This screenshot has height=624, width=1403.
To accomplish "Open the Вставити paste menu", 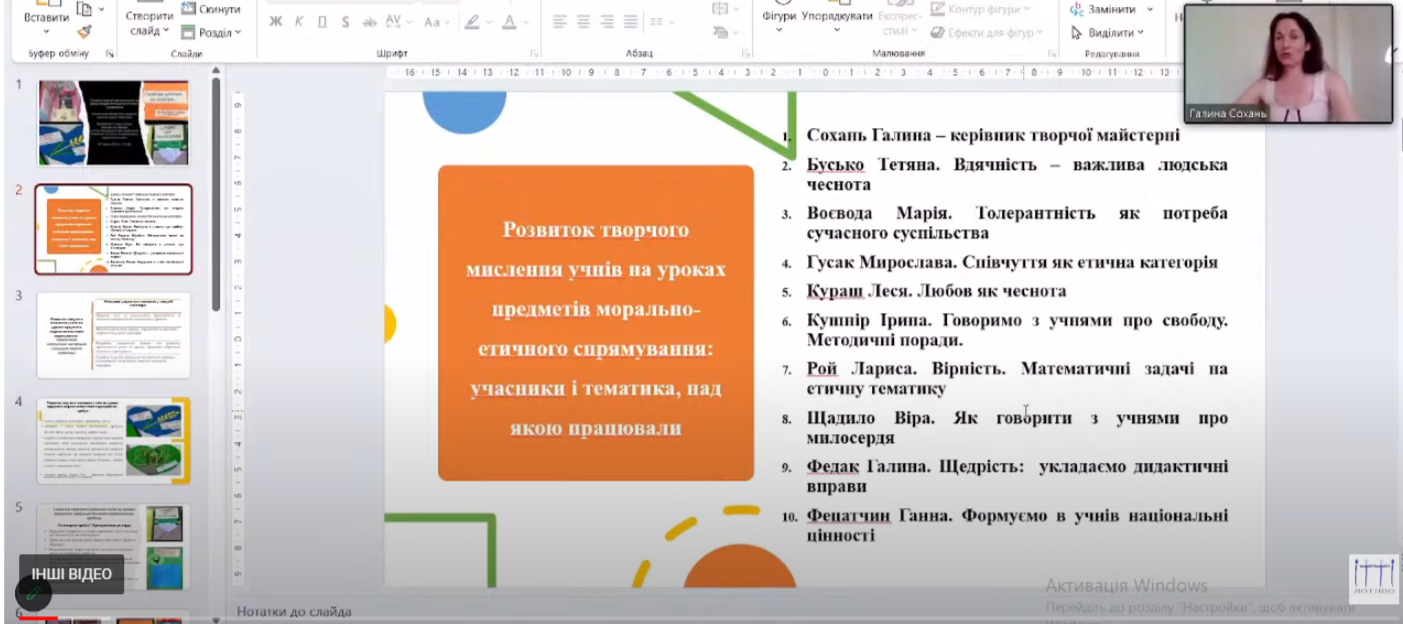I will pyautogui.click(x=46, y=22).
